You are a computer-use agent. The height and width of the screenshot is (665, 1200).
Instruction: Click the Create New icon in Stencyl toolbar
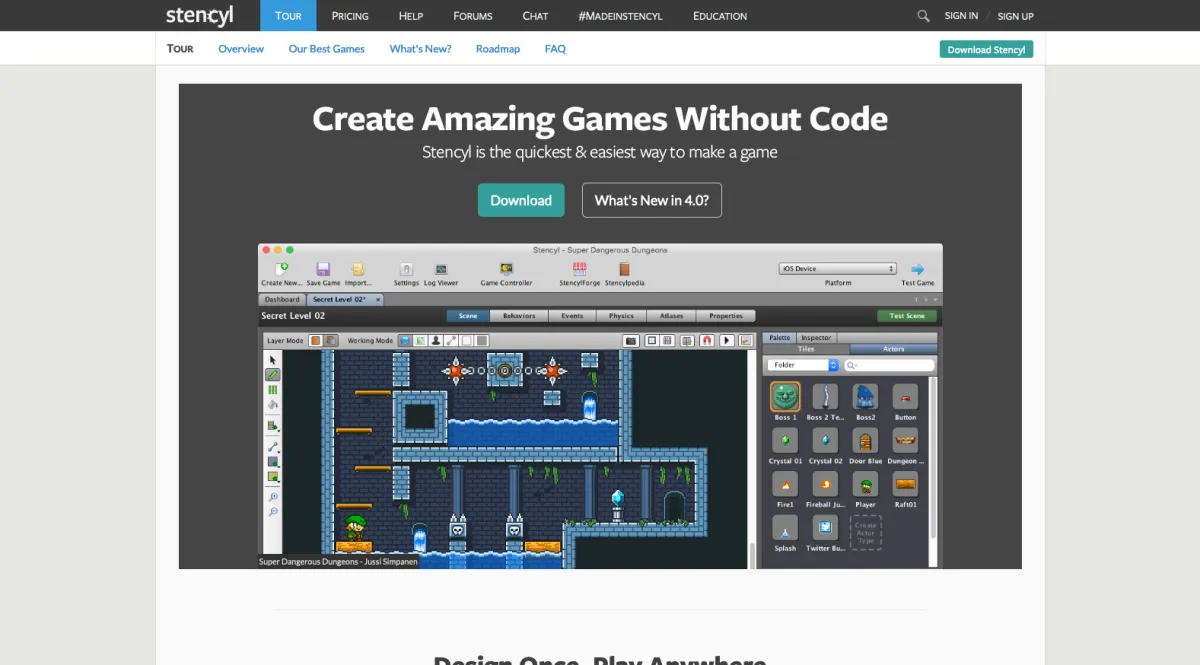(281, 269)
